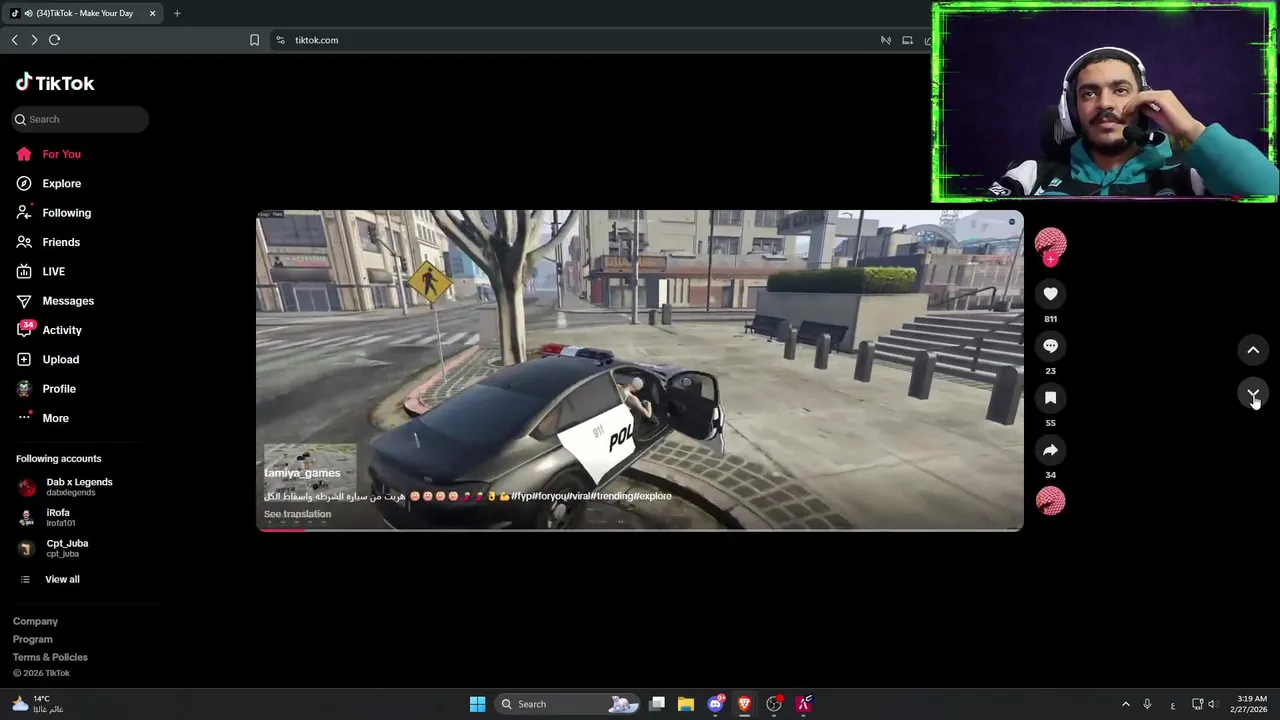This screenshot has height=720, width=1280.
Task: Open Task View on the taskbar
Action: [657, 704]
